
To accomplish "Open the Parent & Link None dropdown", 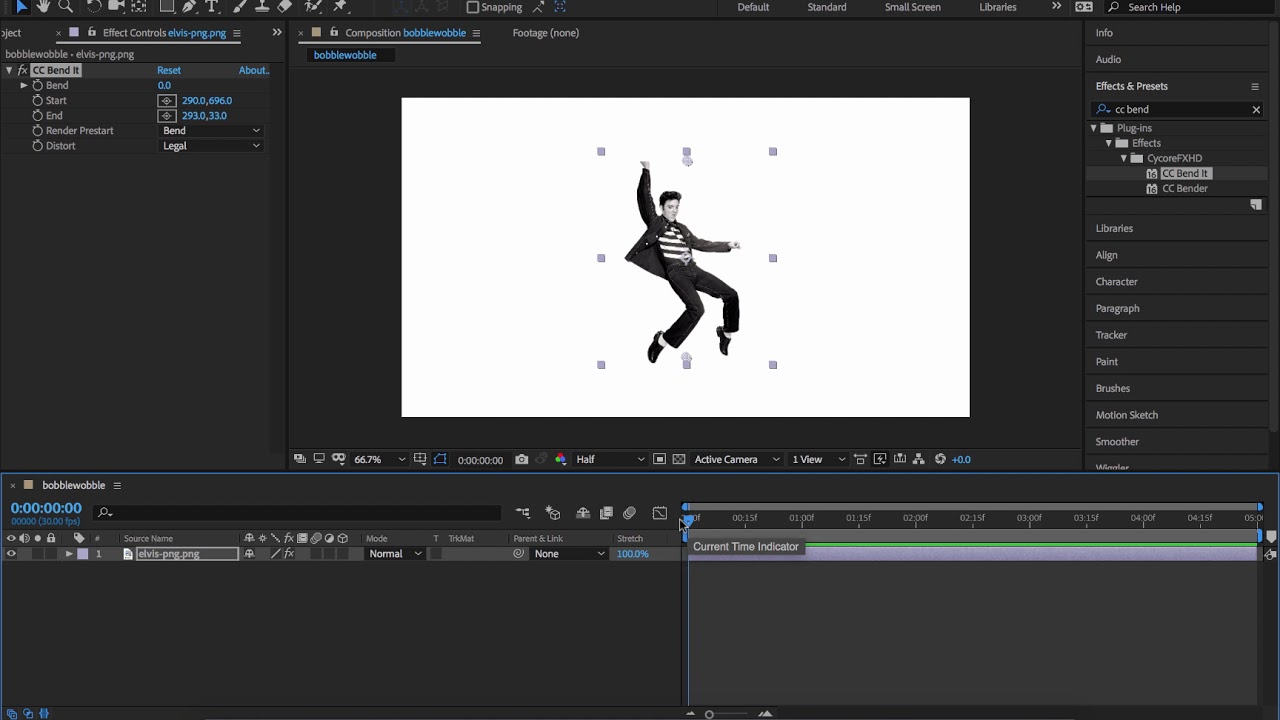I will pyautogui.click(x=569, y=554).
